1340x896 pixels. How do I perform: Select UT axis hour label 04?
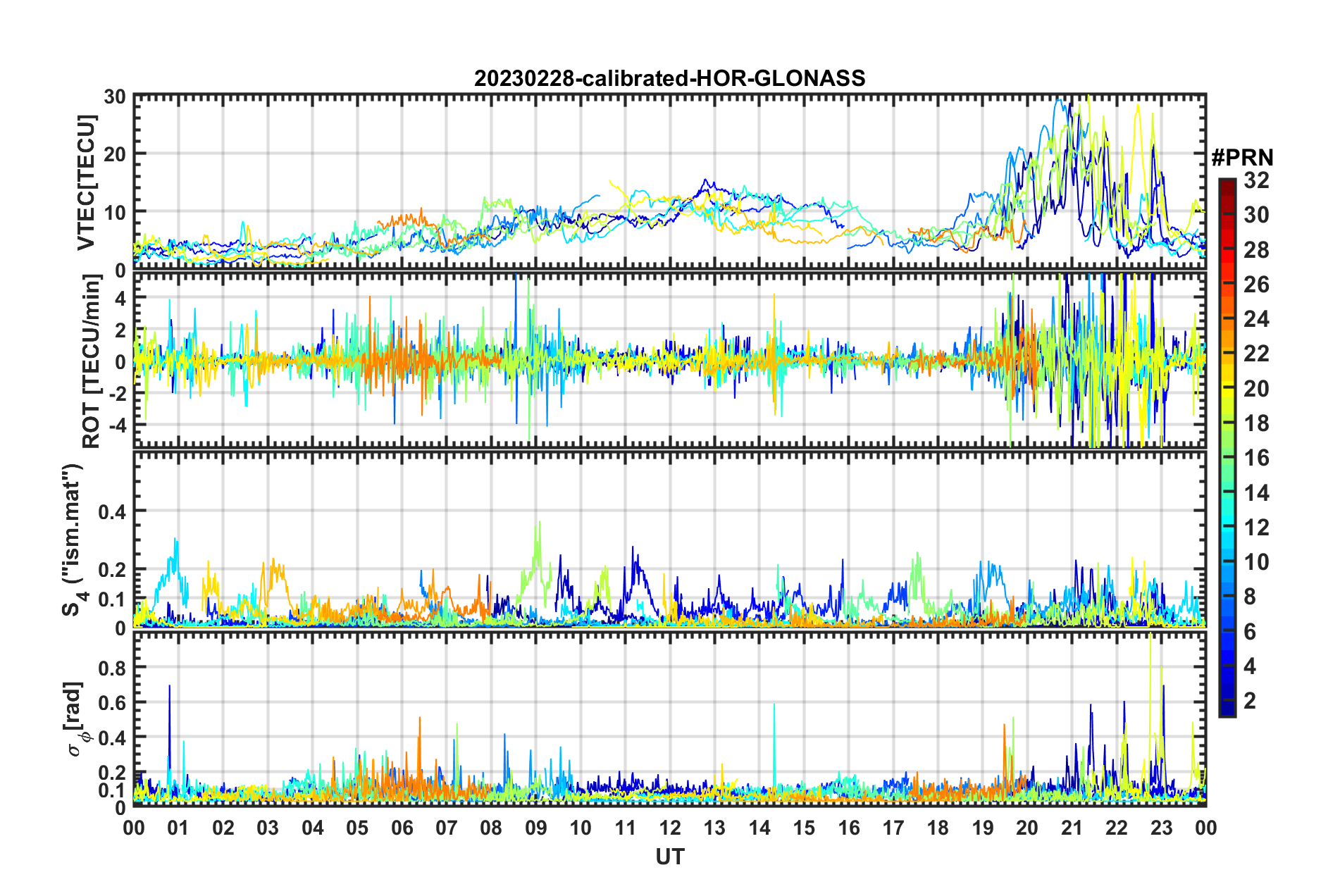pyautogui.click(x=313, y=828)
